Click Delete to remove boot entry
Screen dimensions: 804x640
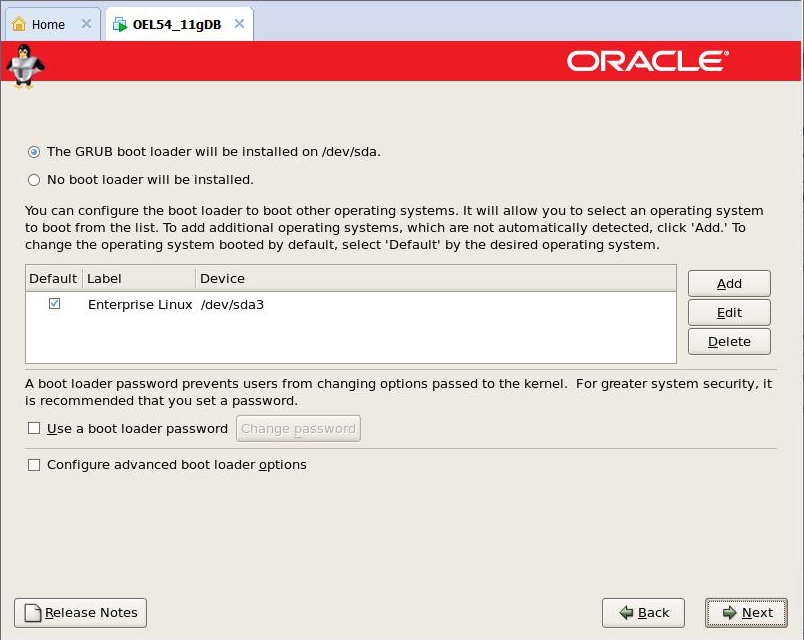tap(729, 342)
